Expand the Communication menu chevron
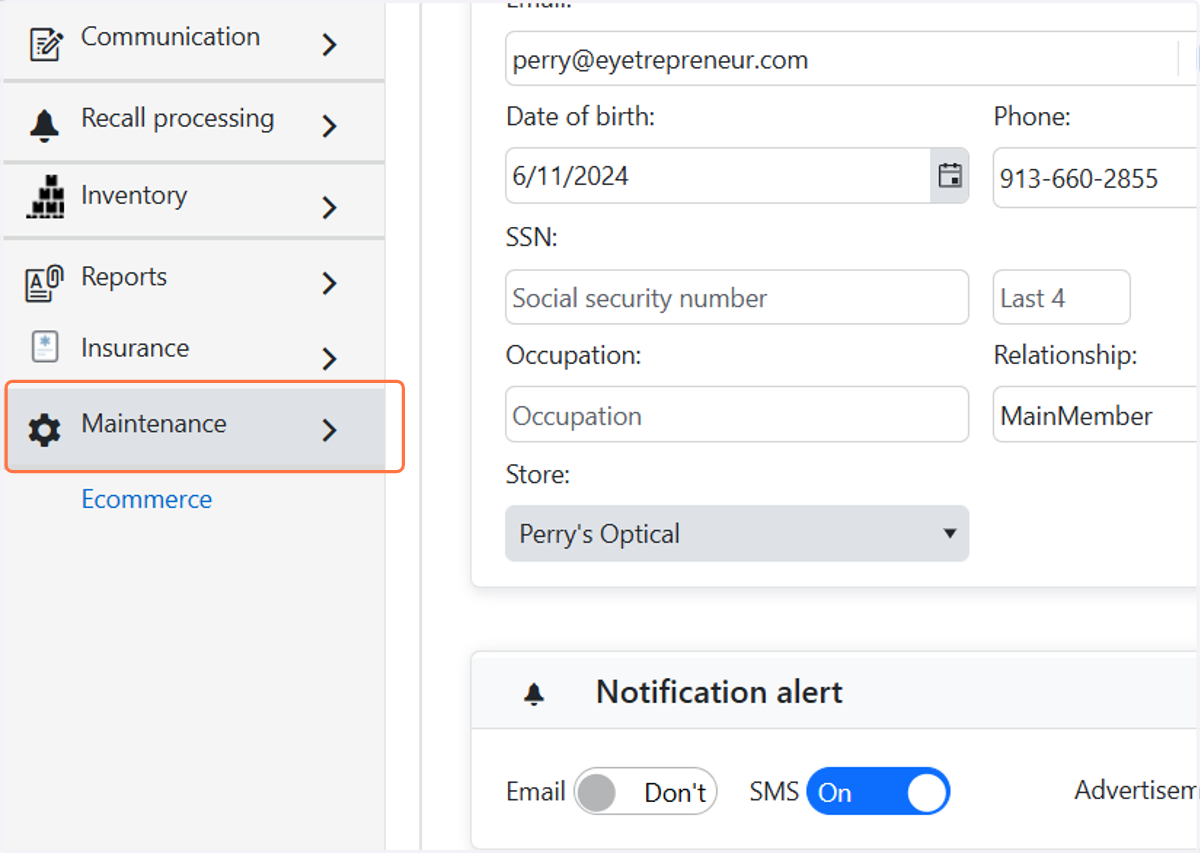This screenshot has height=853, width=1200. click(x=329, y=45)
